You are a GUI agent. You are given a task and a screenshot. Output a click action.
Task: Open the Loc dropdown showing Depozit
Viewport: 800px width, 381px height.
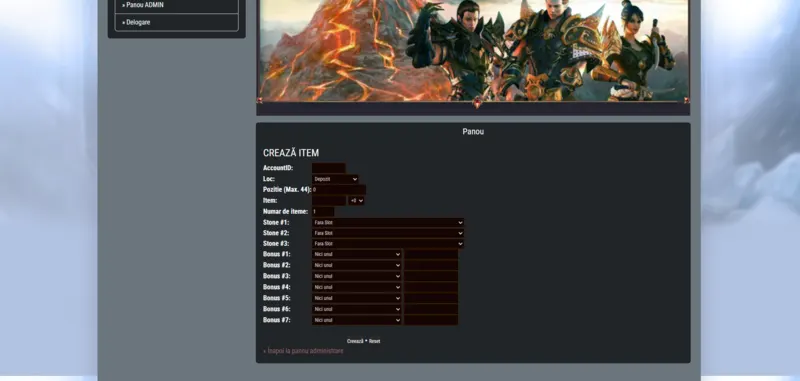335,179
